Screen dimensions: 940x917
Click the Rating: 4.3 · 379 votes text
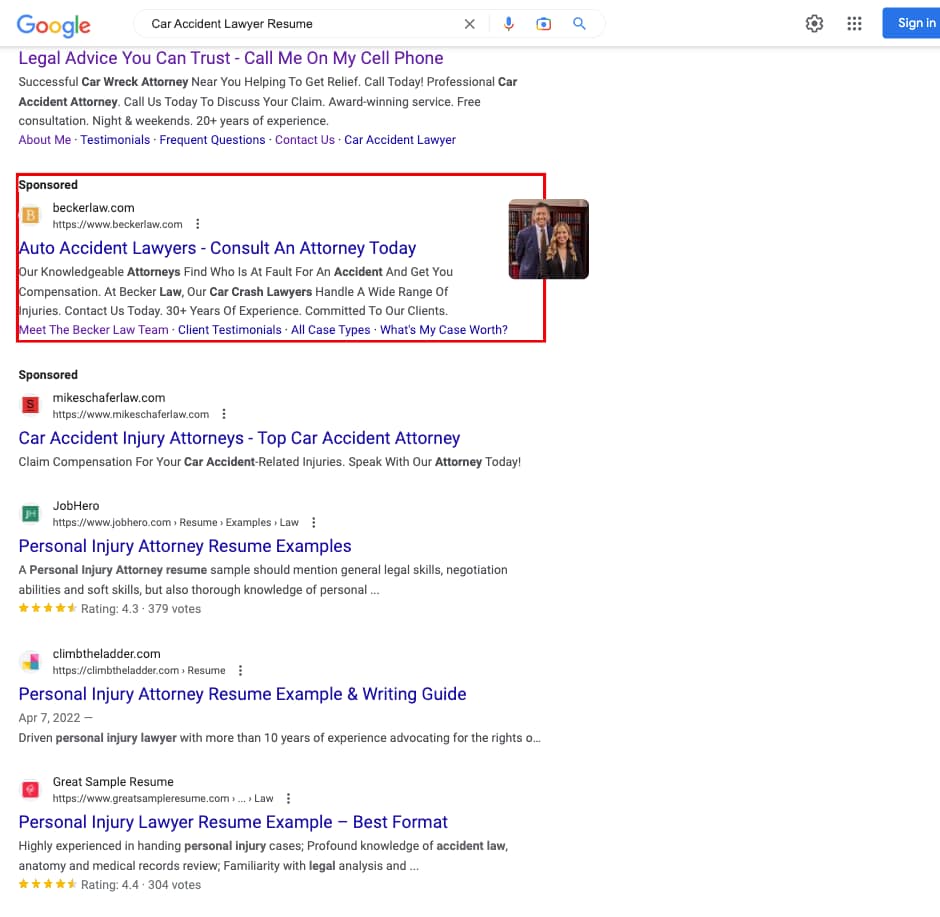point(141,609)
